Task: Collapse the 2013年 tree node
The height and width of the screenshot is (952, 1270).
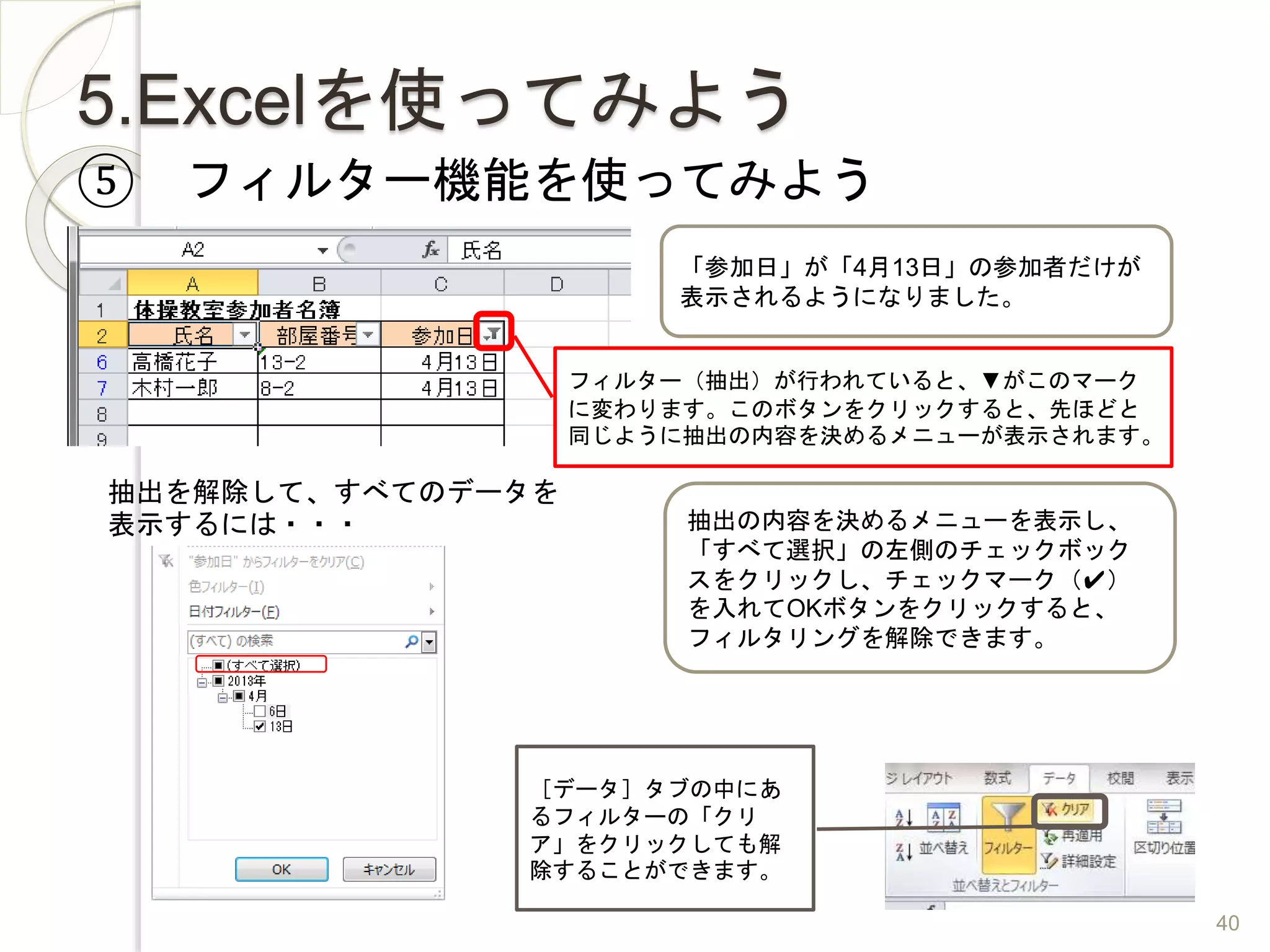Action: click(202, 682)
